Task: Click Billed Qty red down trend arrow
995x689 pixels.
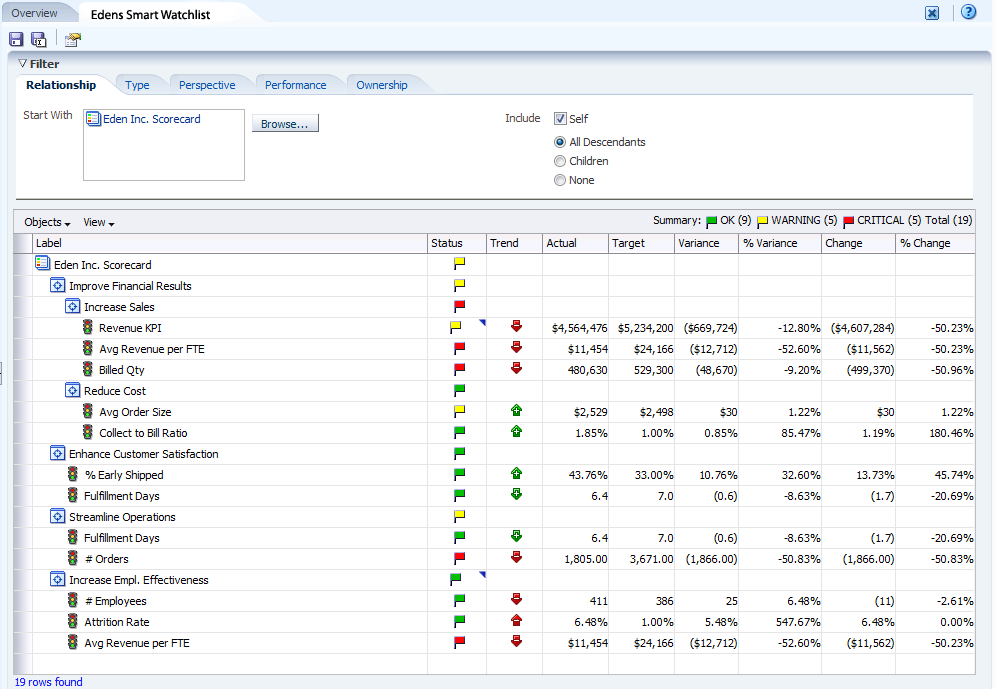Action: (516, 369)
